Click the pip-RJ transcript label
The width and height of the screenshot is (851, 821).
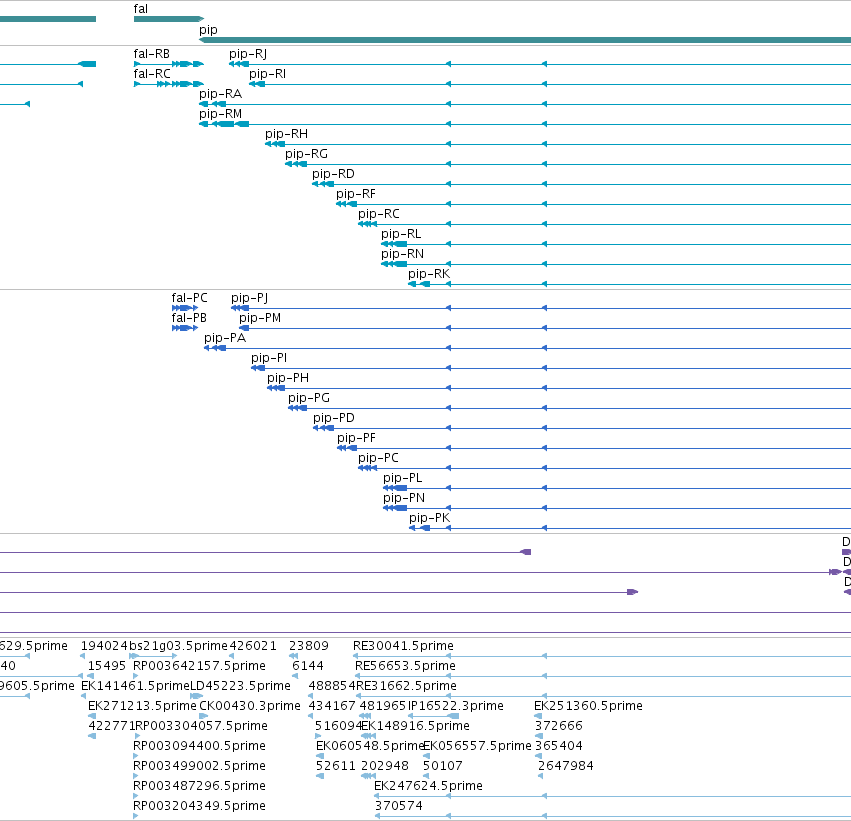[248, 54]
